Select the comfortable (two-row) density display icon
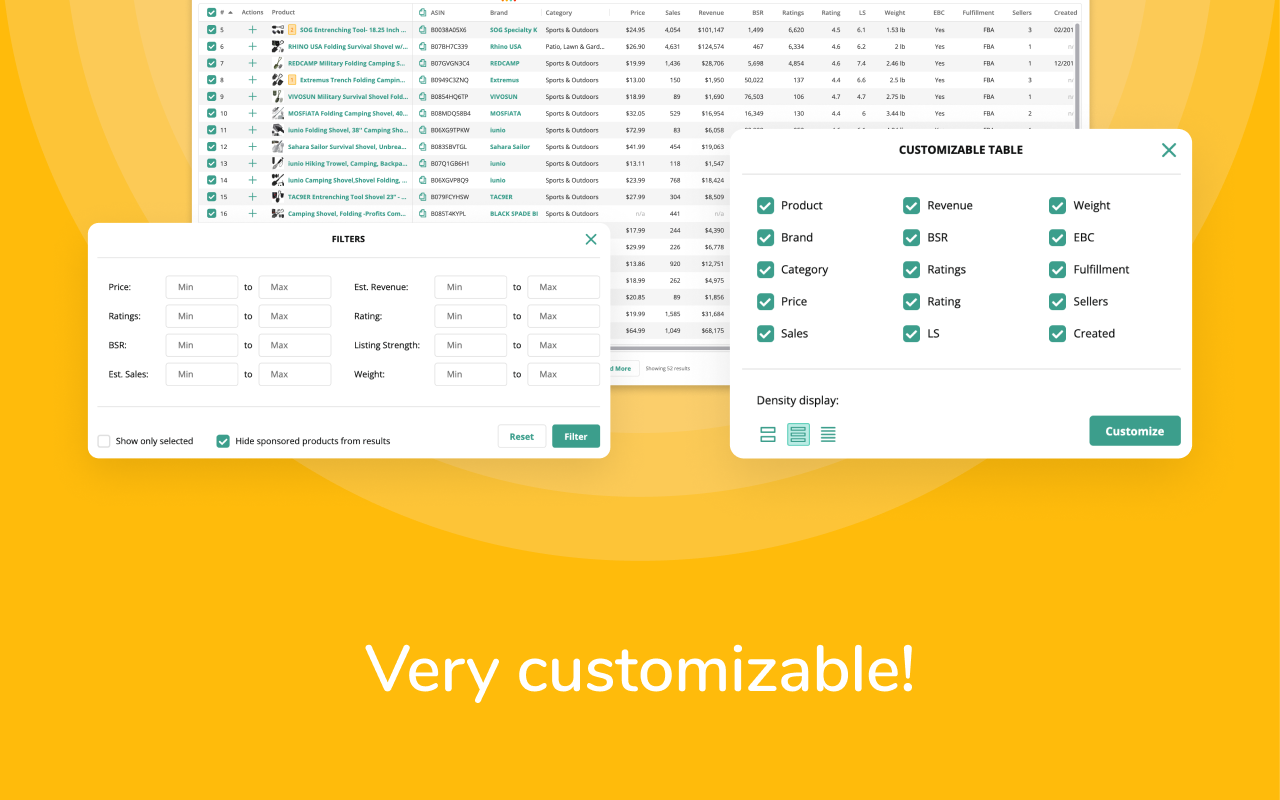Viewport: 1280px width, 800px height. pyautogui.click(x=768, y=434)
